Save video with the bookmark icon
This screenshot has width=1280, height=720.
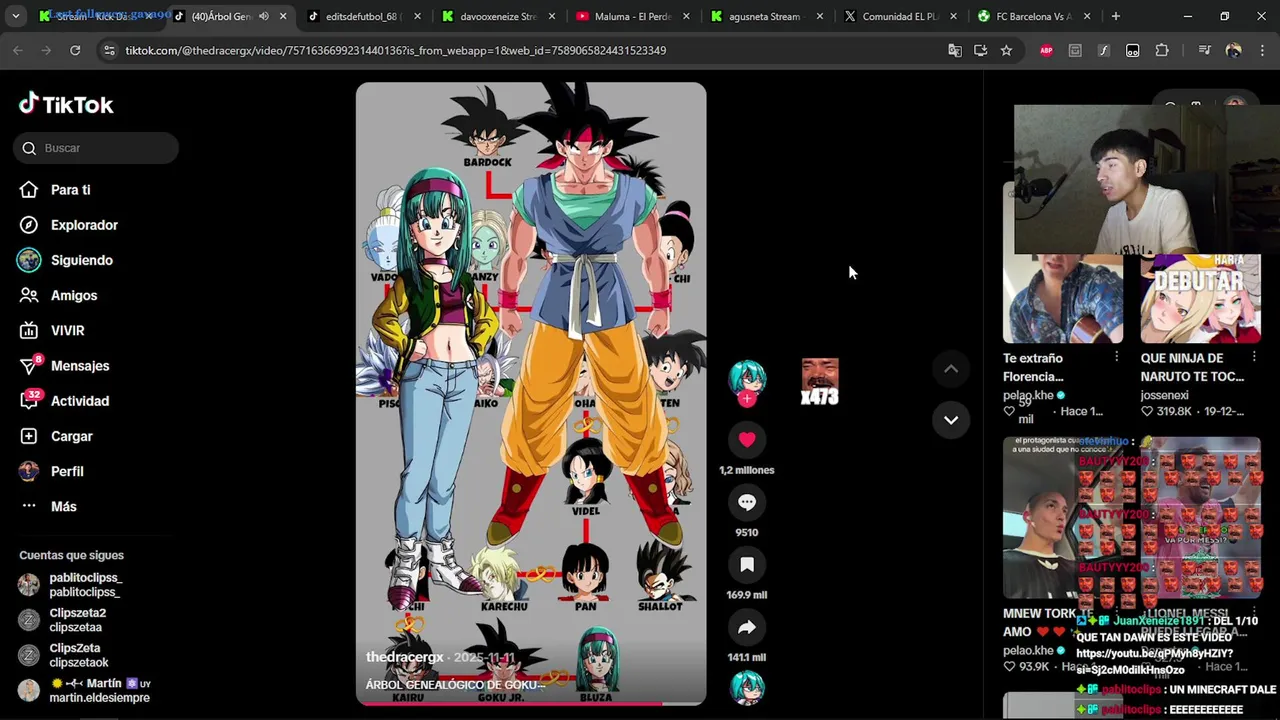pos(747,565)
